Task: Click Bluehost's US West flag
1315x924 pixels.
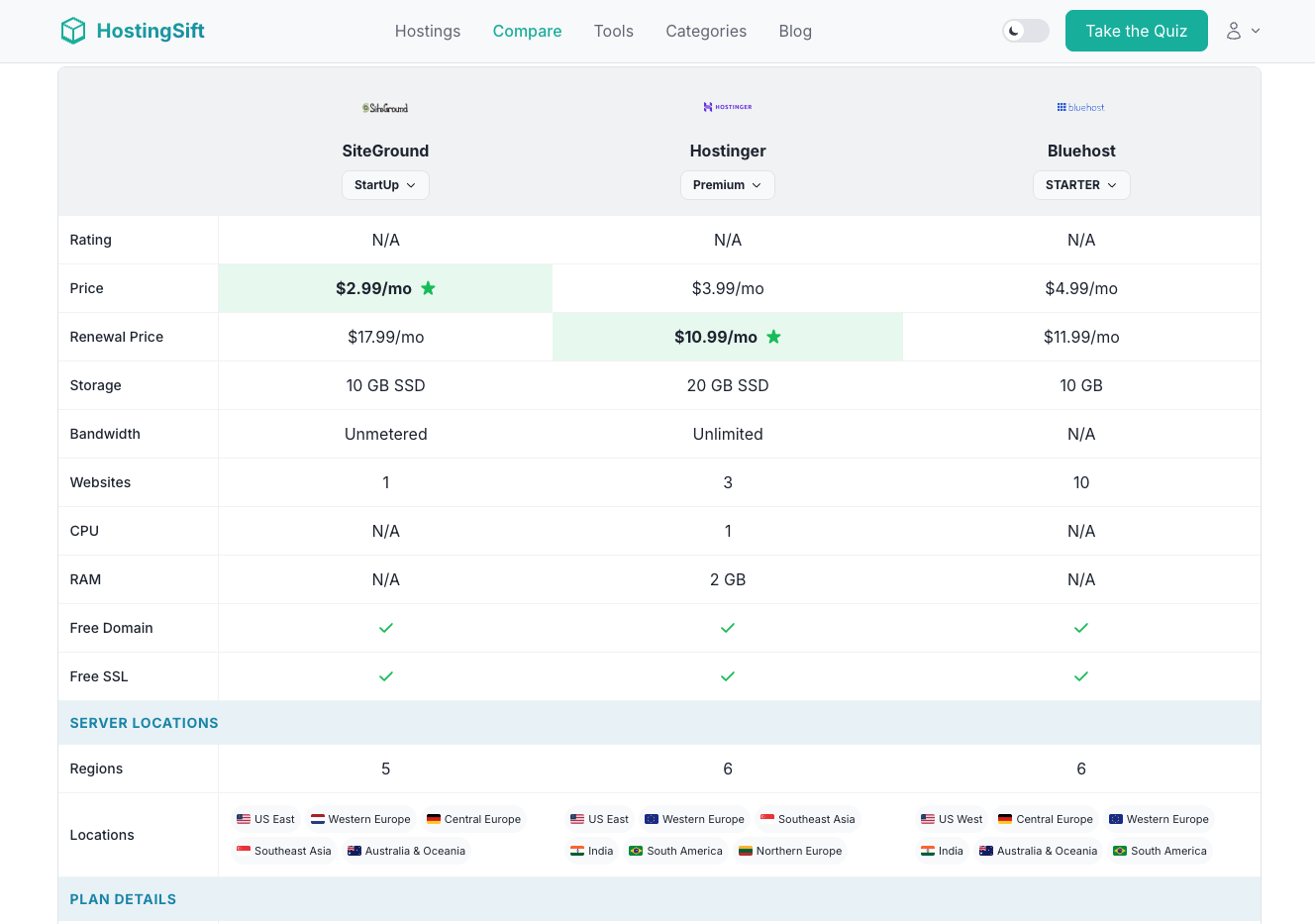Action: (928, 819)
